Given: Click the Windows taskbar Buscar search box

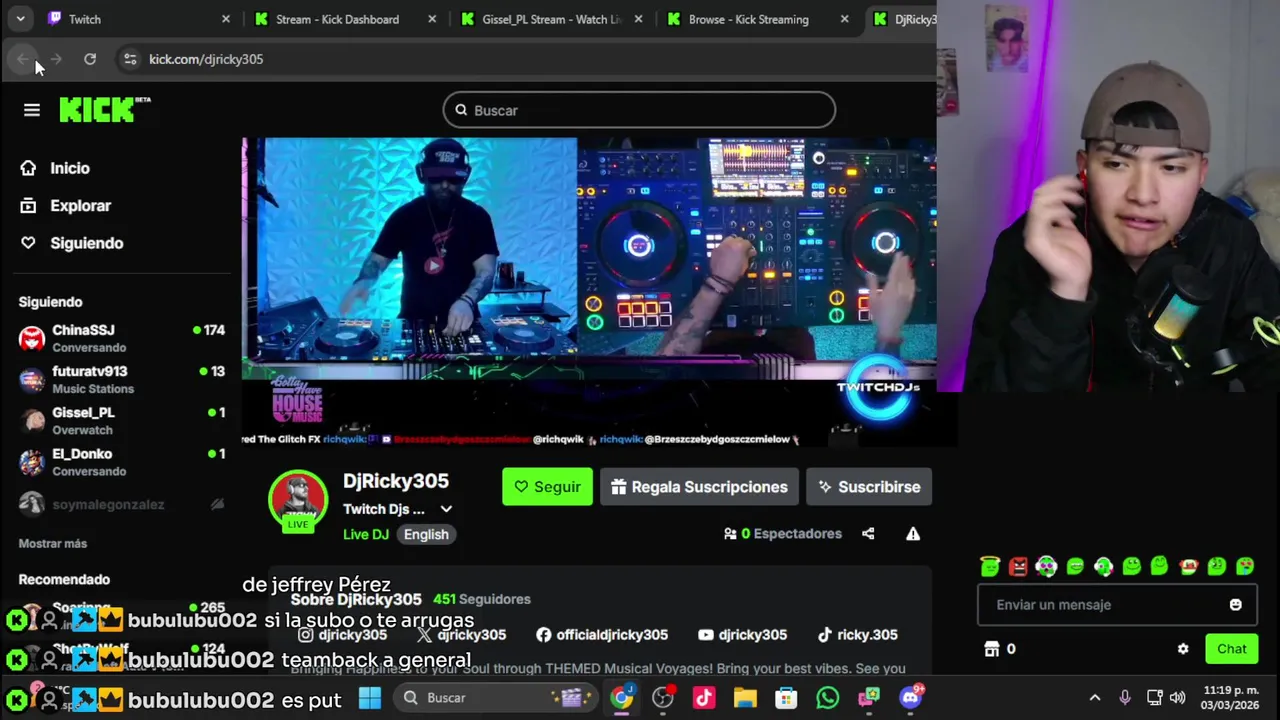Looking at the screenshot, I should click(496, 698).
